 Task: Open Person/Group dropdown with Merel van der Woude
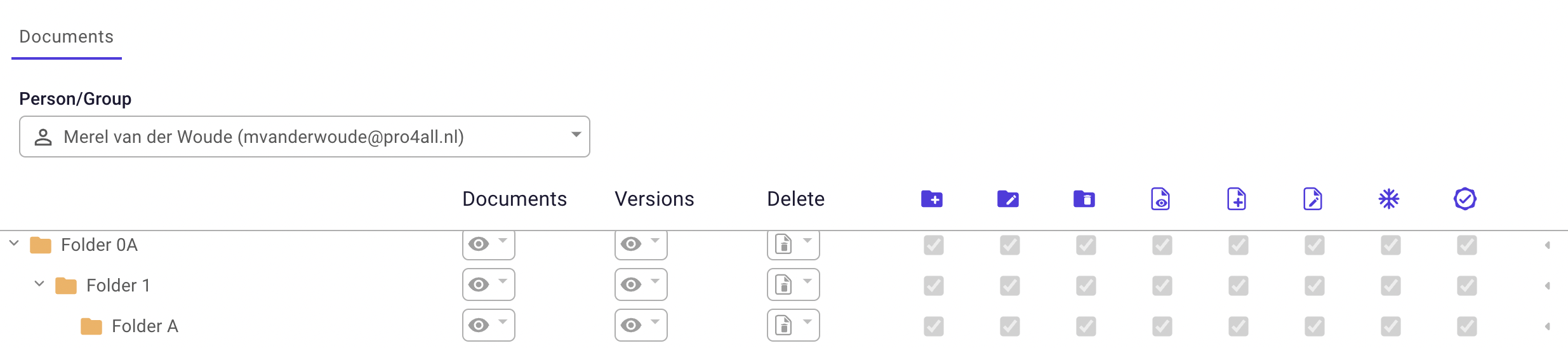click(x=305, y=137)
